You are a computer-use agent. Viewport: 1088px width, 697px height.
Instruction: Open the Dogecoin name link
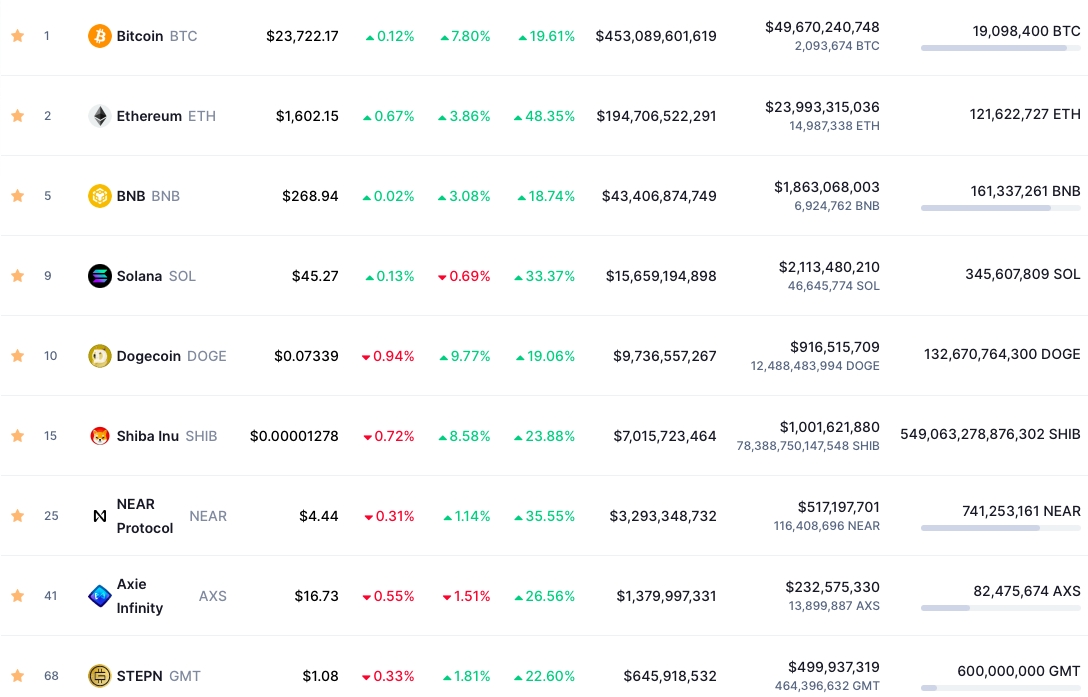point(148,356)
